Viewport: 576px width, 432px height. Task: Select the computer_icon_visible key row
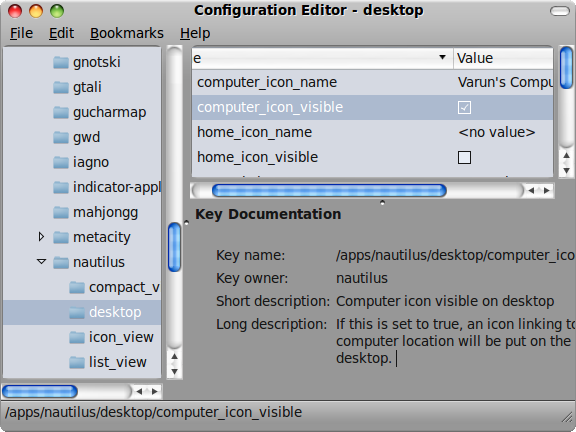[x=372, y=107]
